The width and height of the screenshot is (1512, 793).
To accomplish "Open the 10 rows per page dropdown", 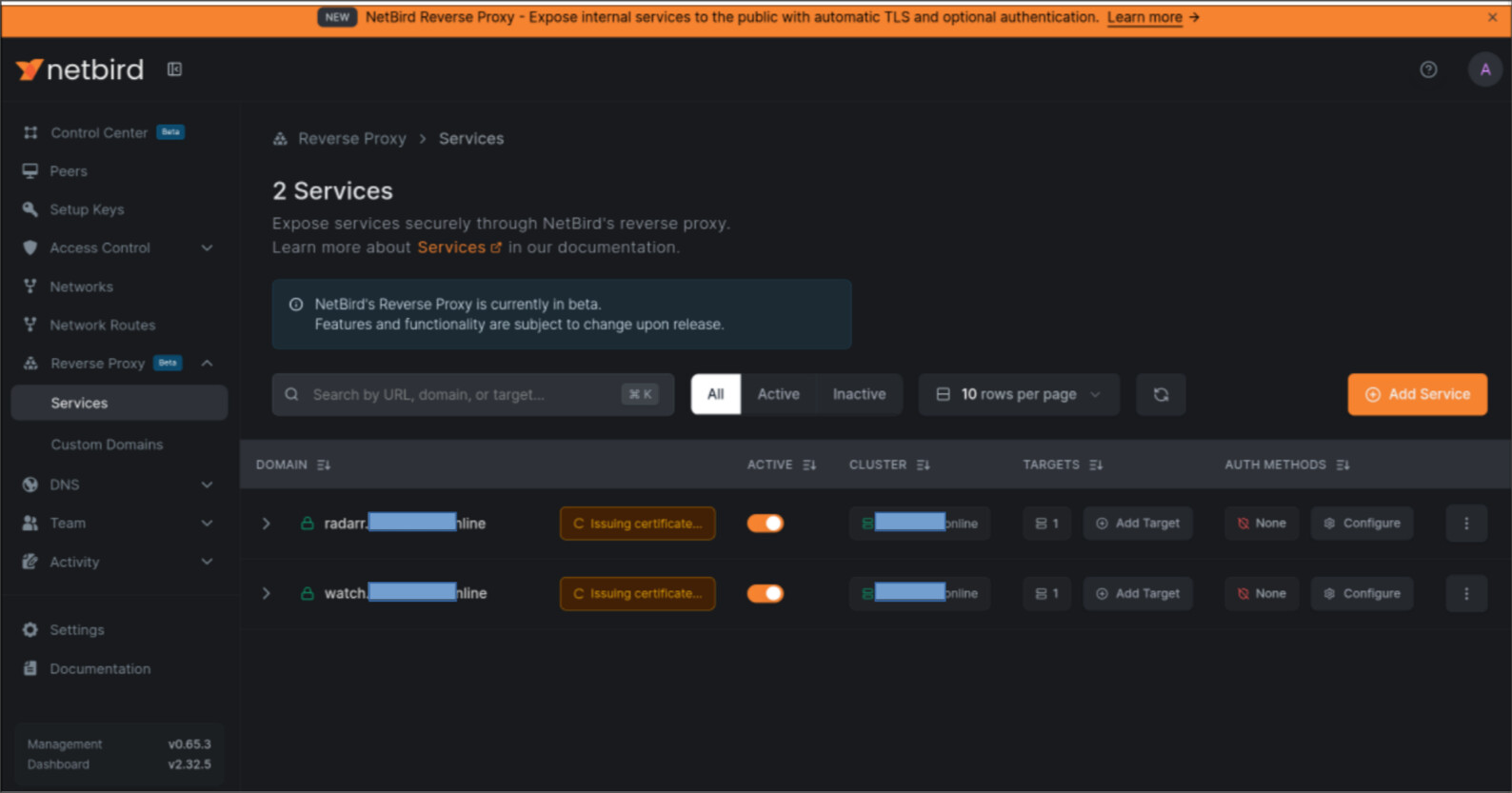I will (1018, 395).
